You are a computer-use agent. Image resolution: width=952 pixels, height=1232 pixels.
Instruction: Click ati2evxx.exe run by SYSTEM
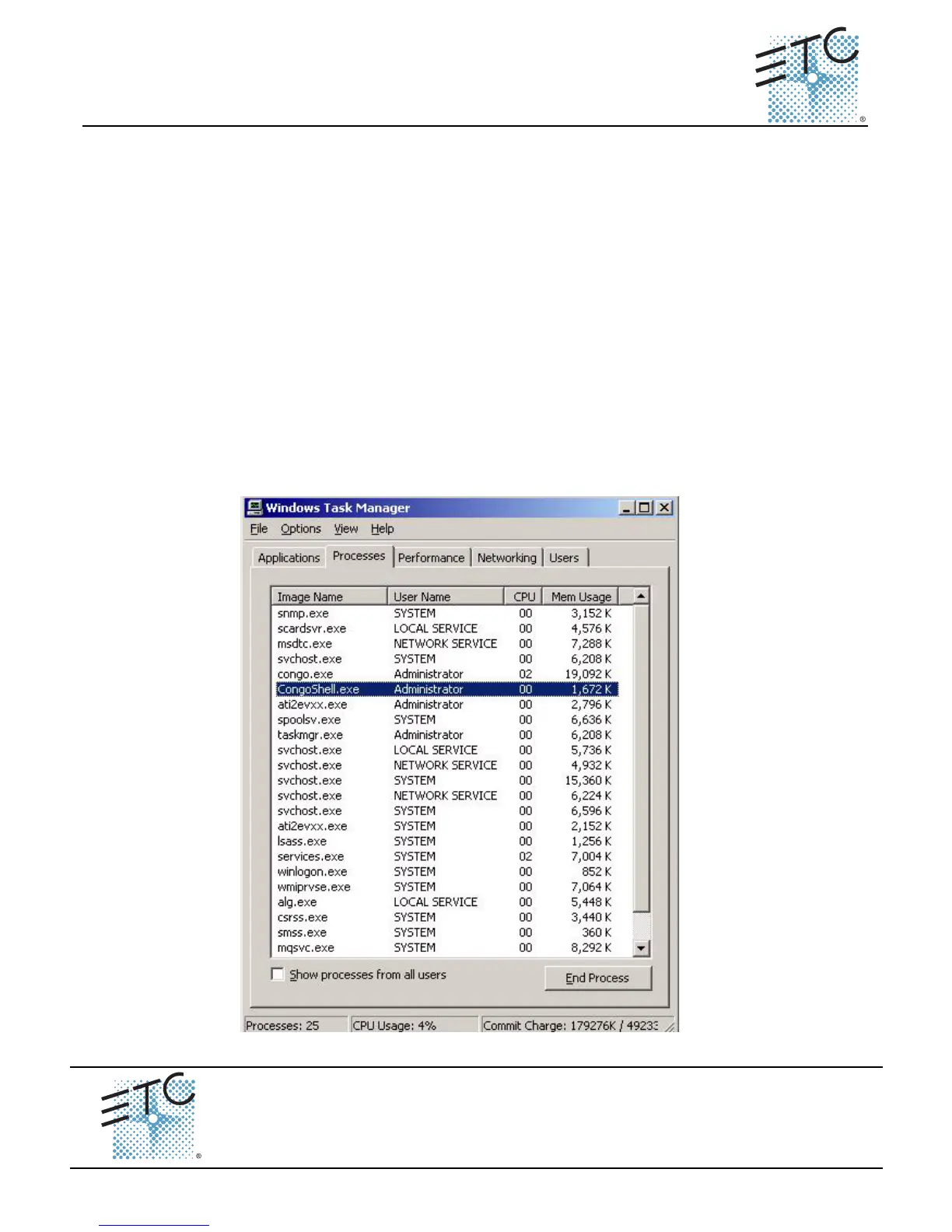pyautogui.click(x=445, y=826)
